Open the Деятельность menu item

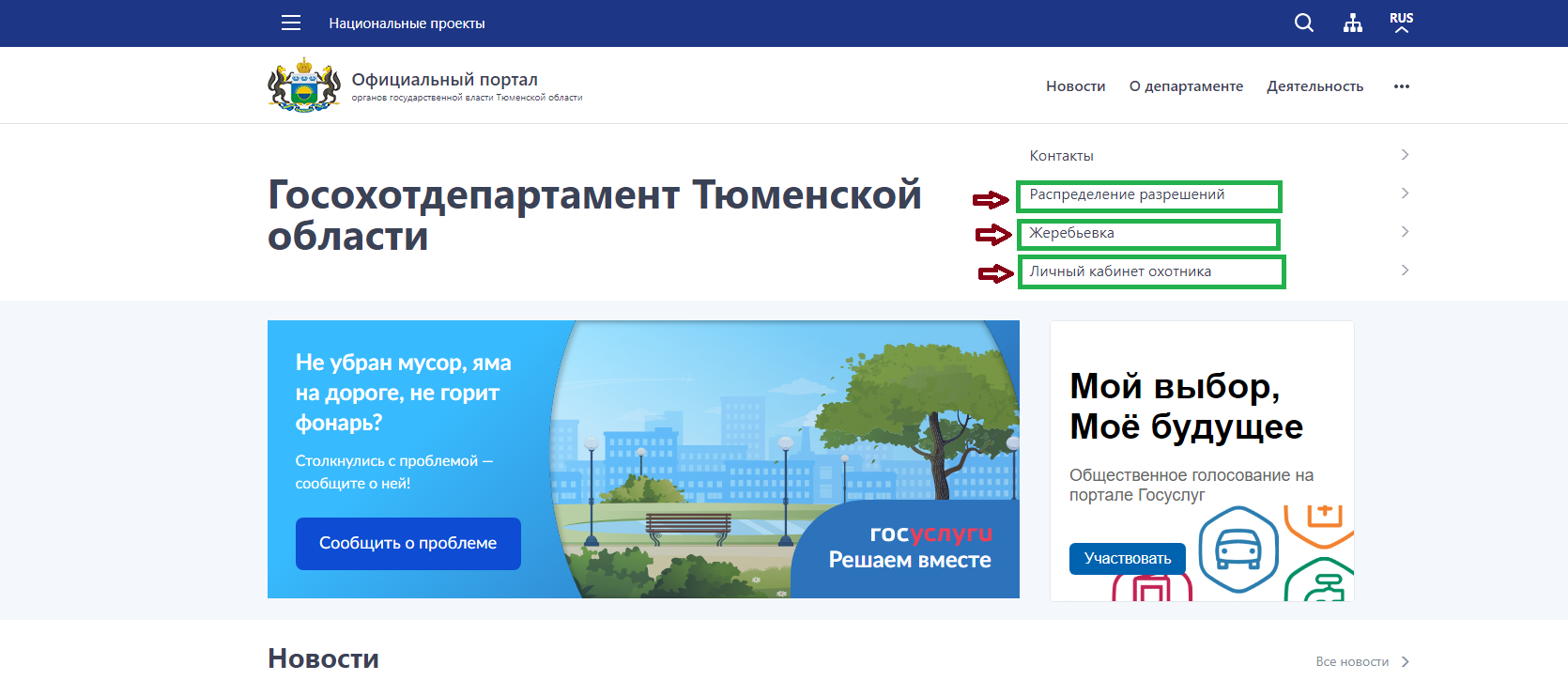point(1314,86)
